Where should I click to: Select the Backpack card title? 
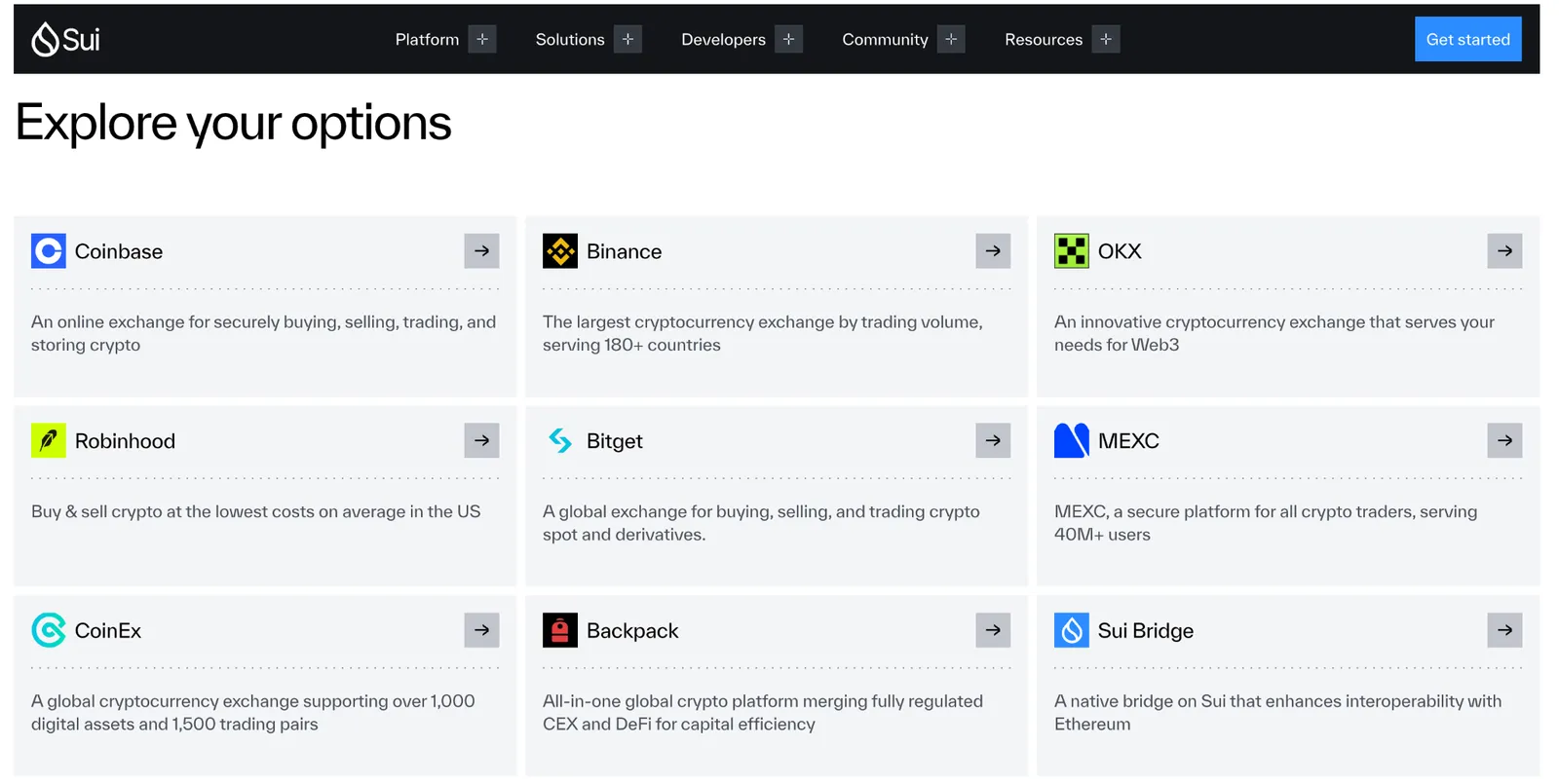632,631
